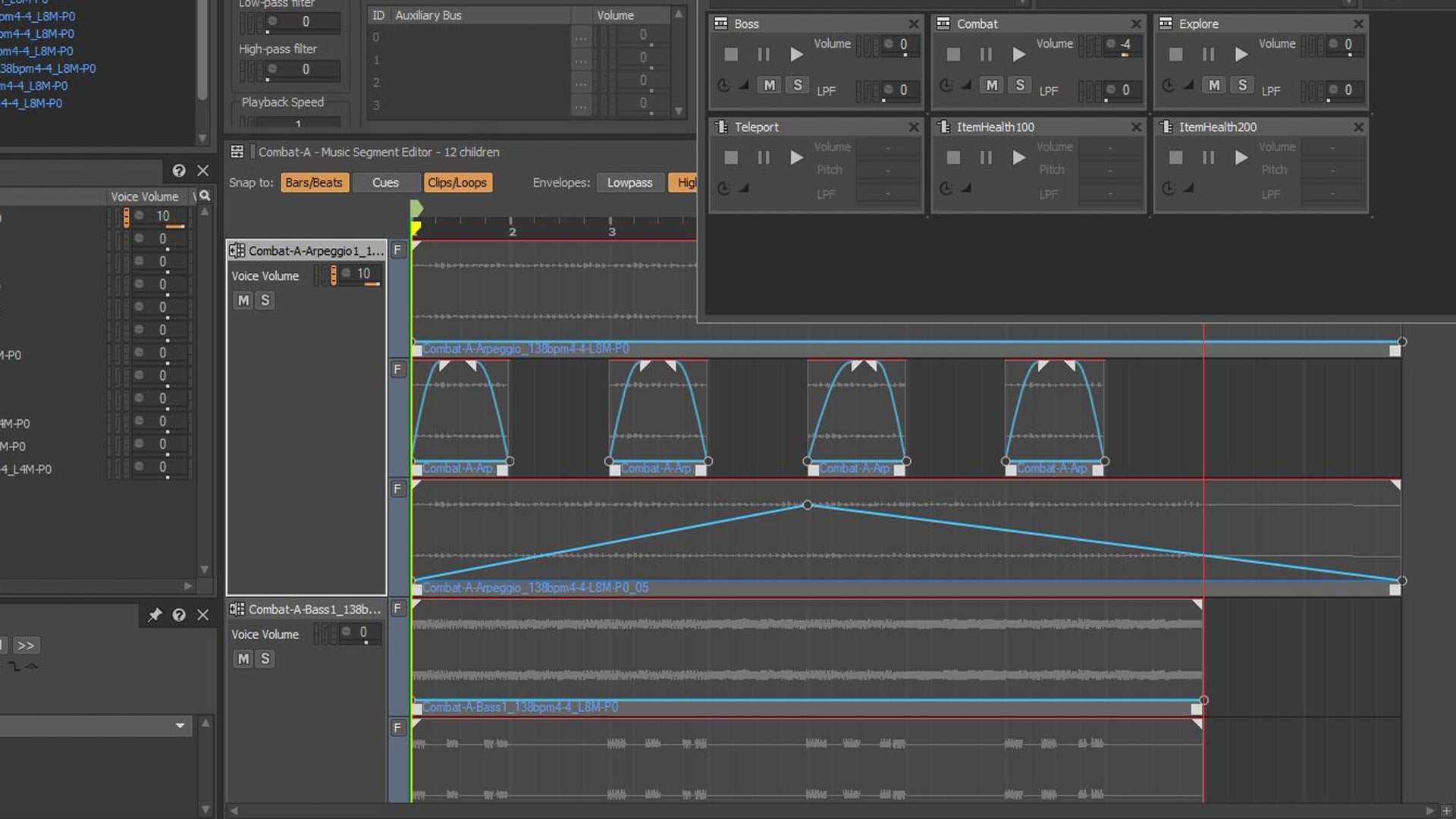Click the timer icon in the Boss transport panel
1456x819 pixels.
[723, 85]
